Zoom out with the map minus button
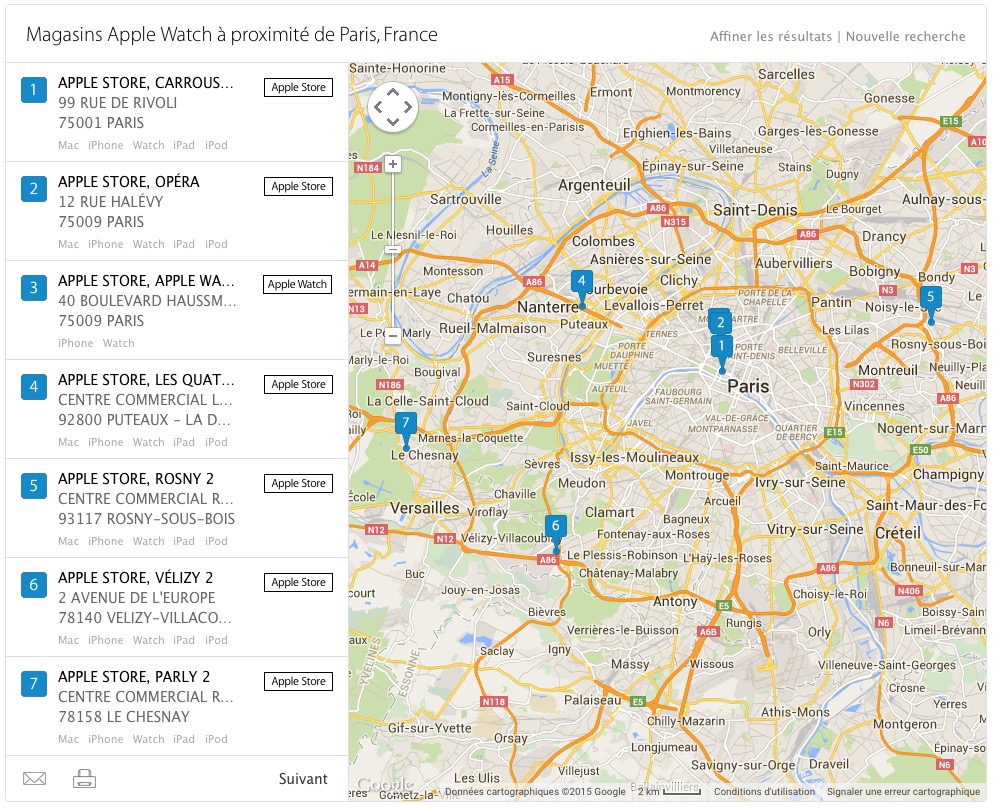Image resolution: width=995 pixels, height=808 pixels. (x=393, y=335)
